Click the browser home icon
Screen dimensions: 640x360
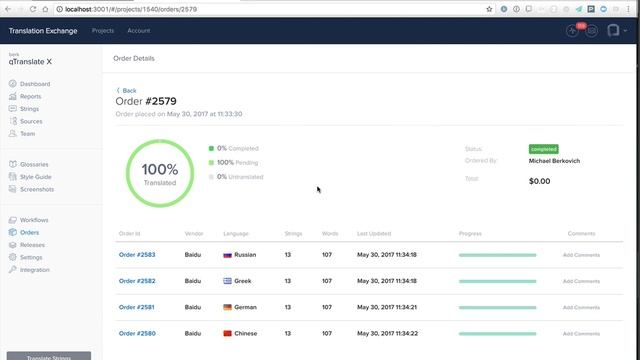pyautogui.click(x=45, y=9)
